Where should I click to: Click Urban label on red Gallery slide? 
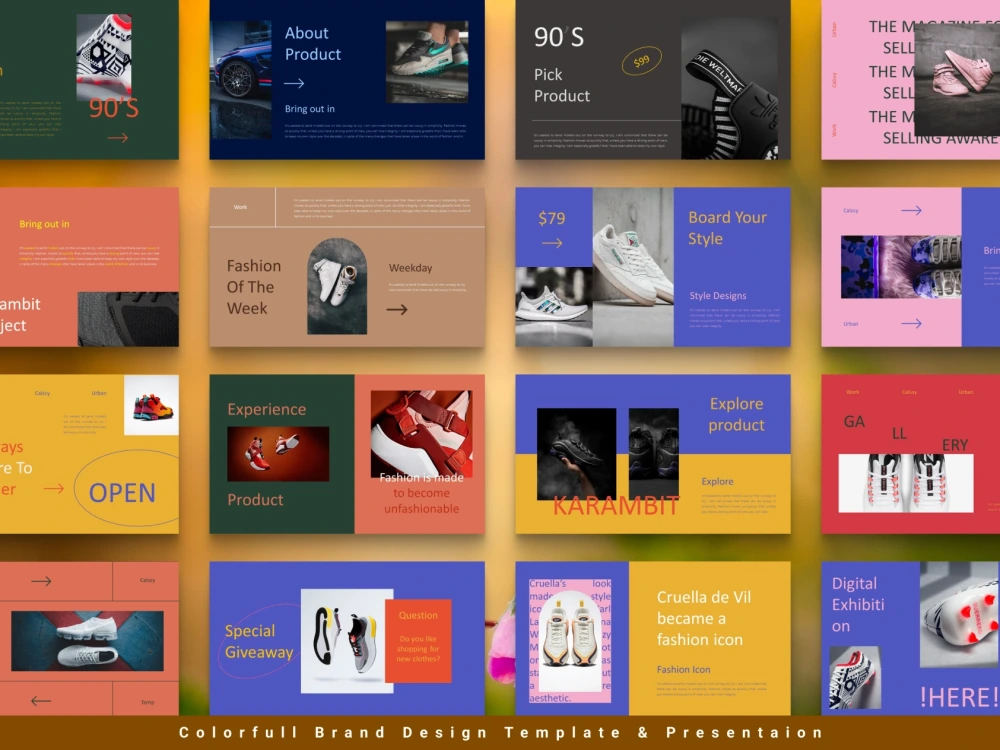(966, 392)
